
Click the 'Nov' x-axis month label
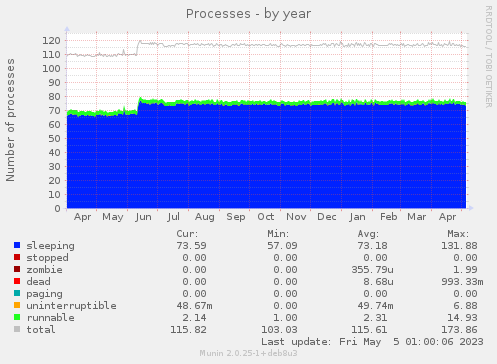tap(296, 217)
